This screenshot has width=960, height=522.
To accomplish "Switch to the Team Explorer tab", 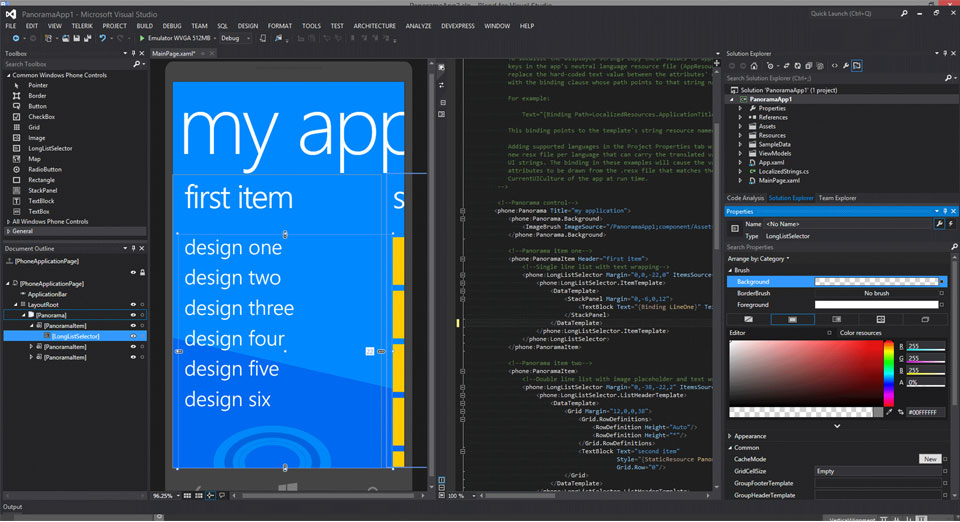I will pos(837,198).
